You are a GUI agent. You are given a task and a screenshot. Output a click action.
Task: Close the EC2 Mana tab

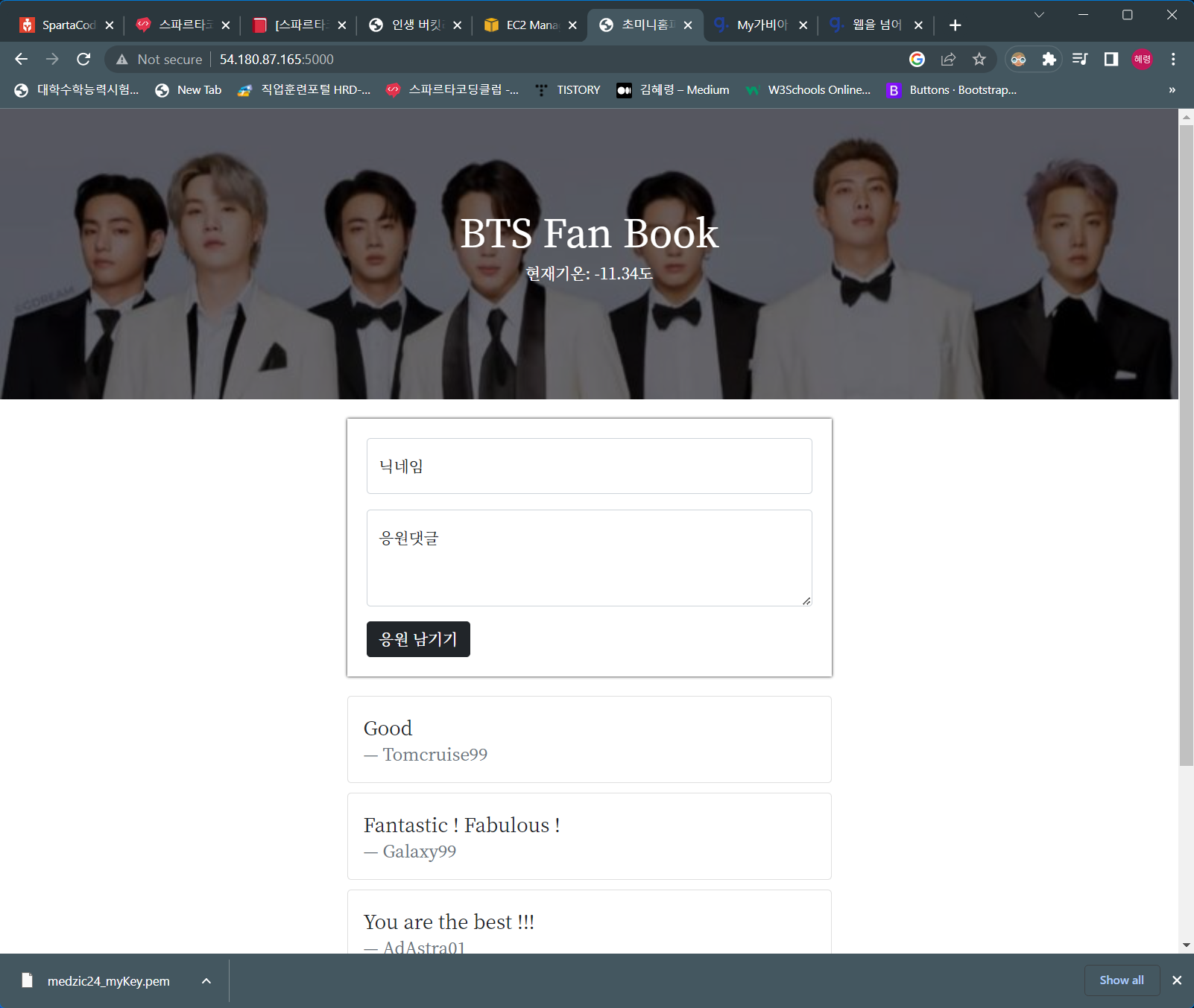pos(572,25)
